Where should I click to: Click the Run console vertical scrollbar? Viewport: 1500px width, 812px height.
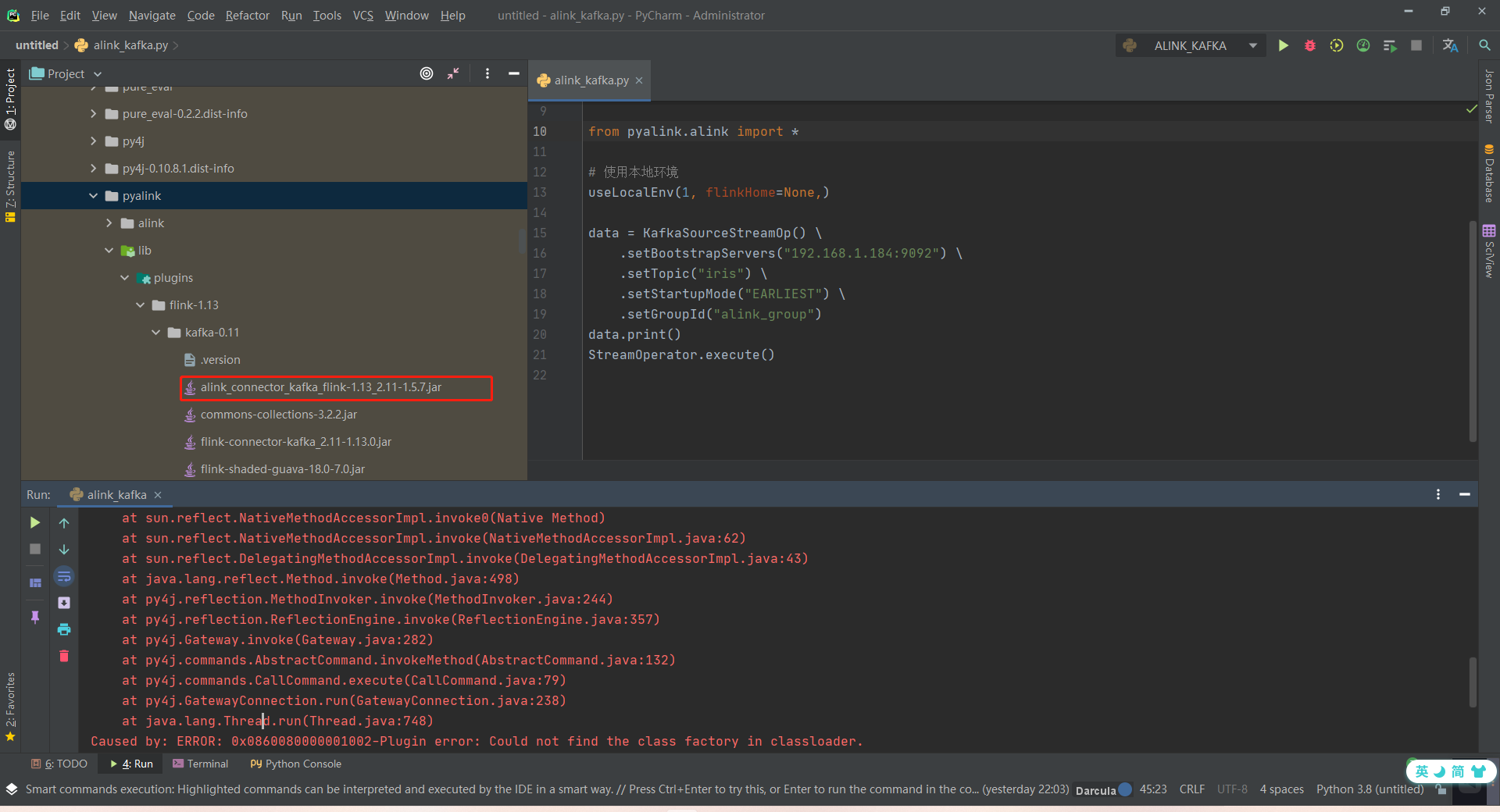[1473, 682]
